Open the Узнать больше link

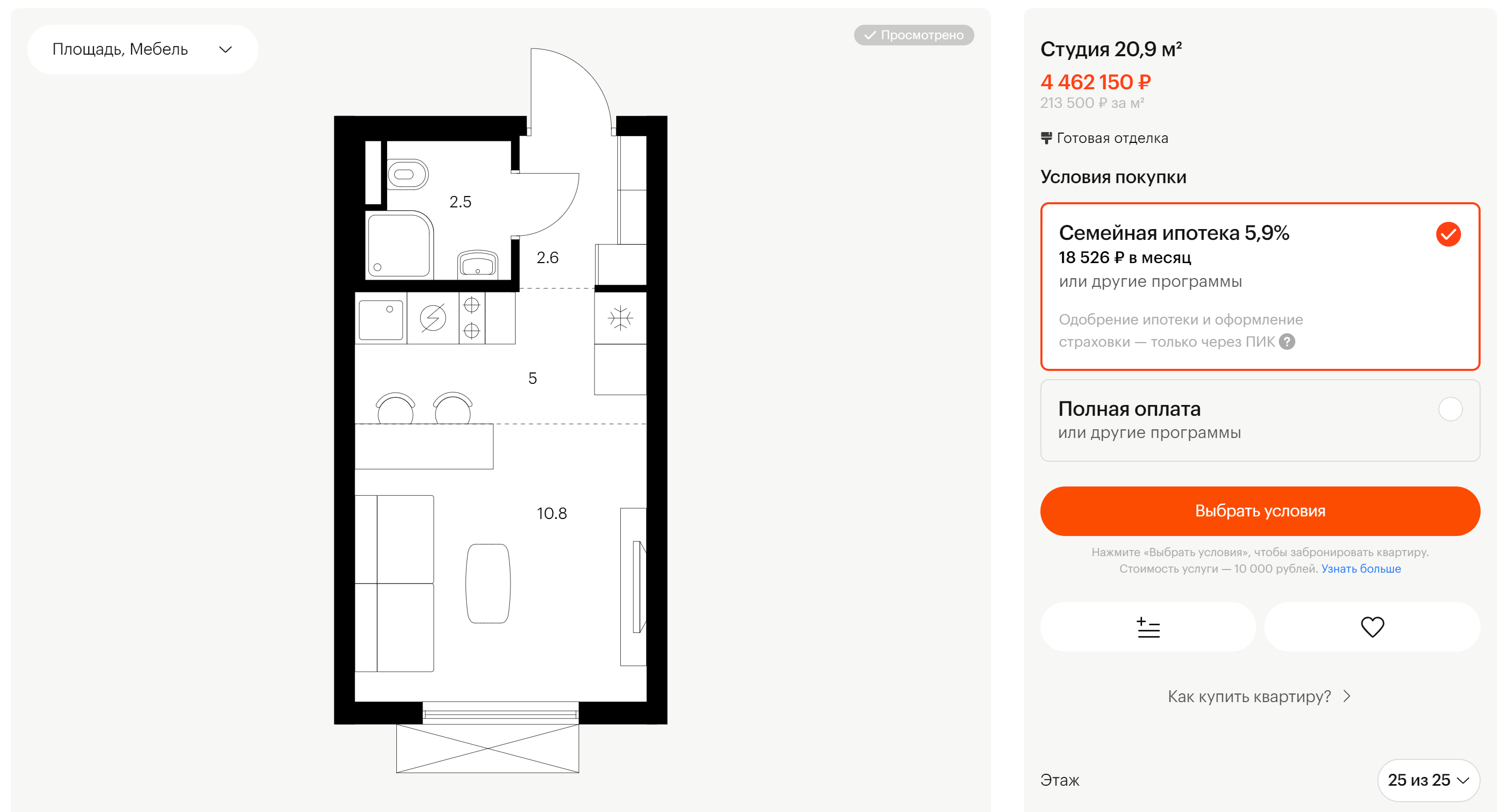pos(1361,569)
